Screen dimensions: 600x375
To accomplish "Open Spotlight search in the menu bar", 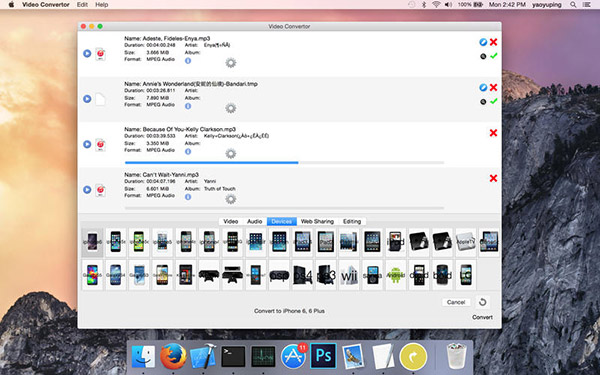I will click(x=573, y=5).
